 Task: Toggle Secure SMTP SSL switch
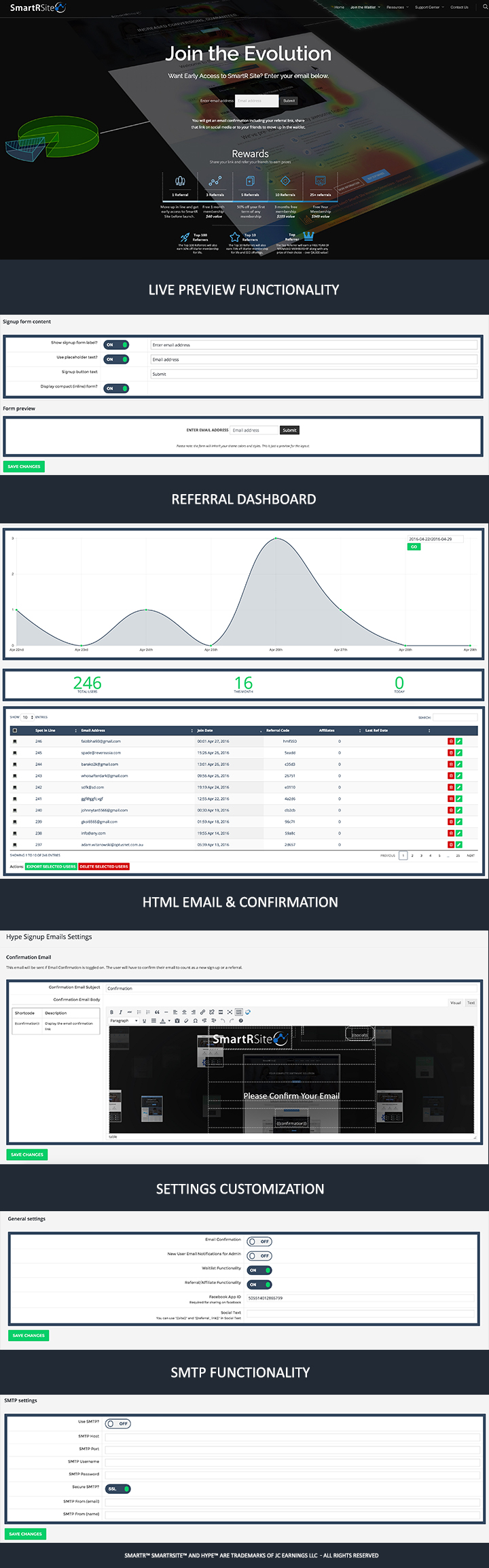(x=118, y=1488)
